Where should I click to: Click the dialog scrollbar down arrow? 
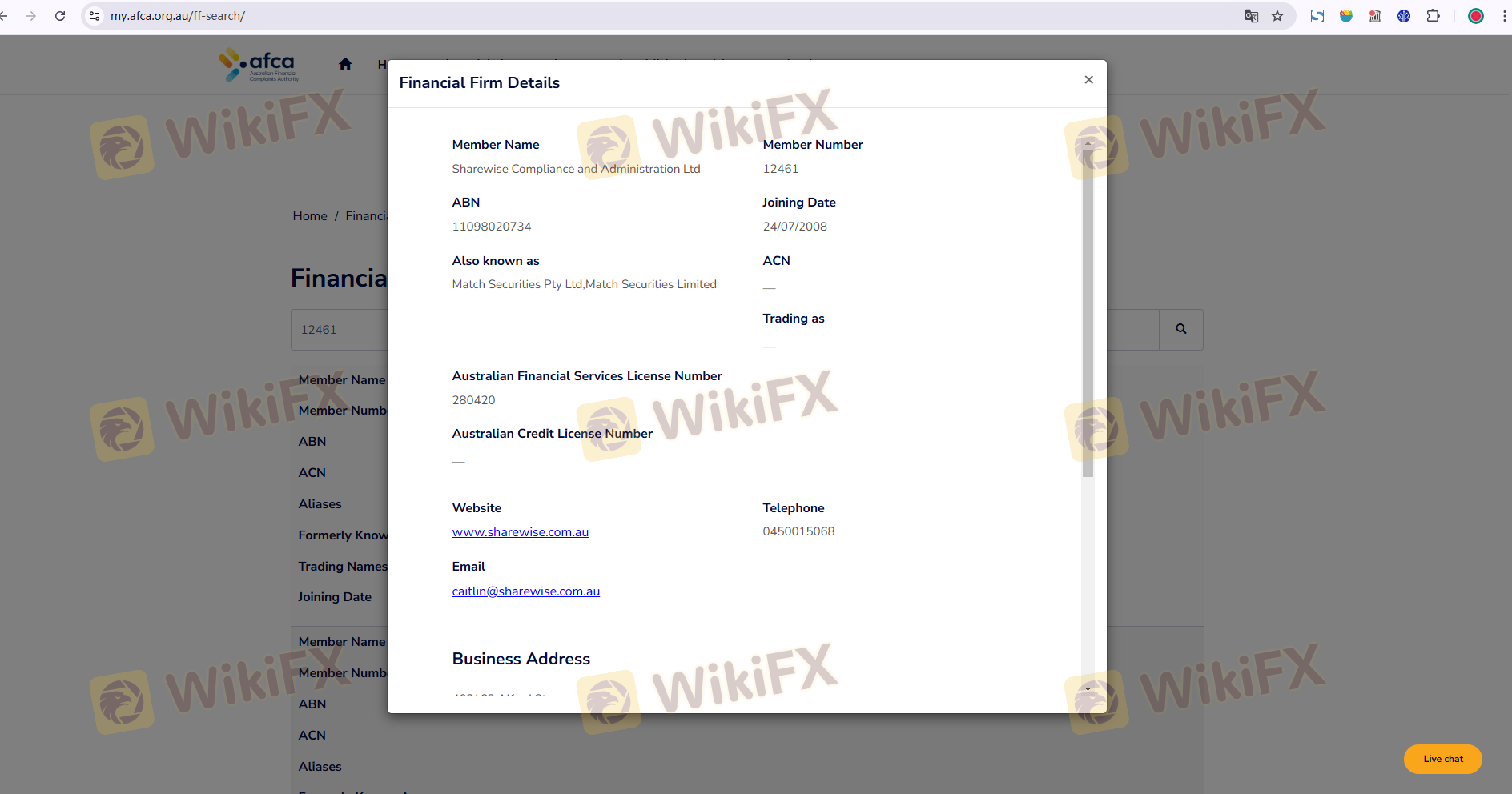click(1088, 688)
